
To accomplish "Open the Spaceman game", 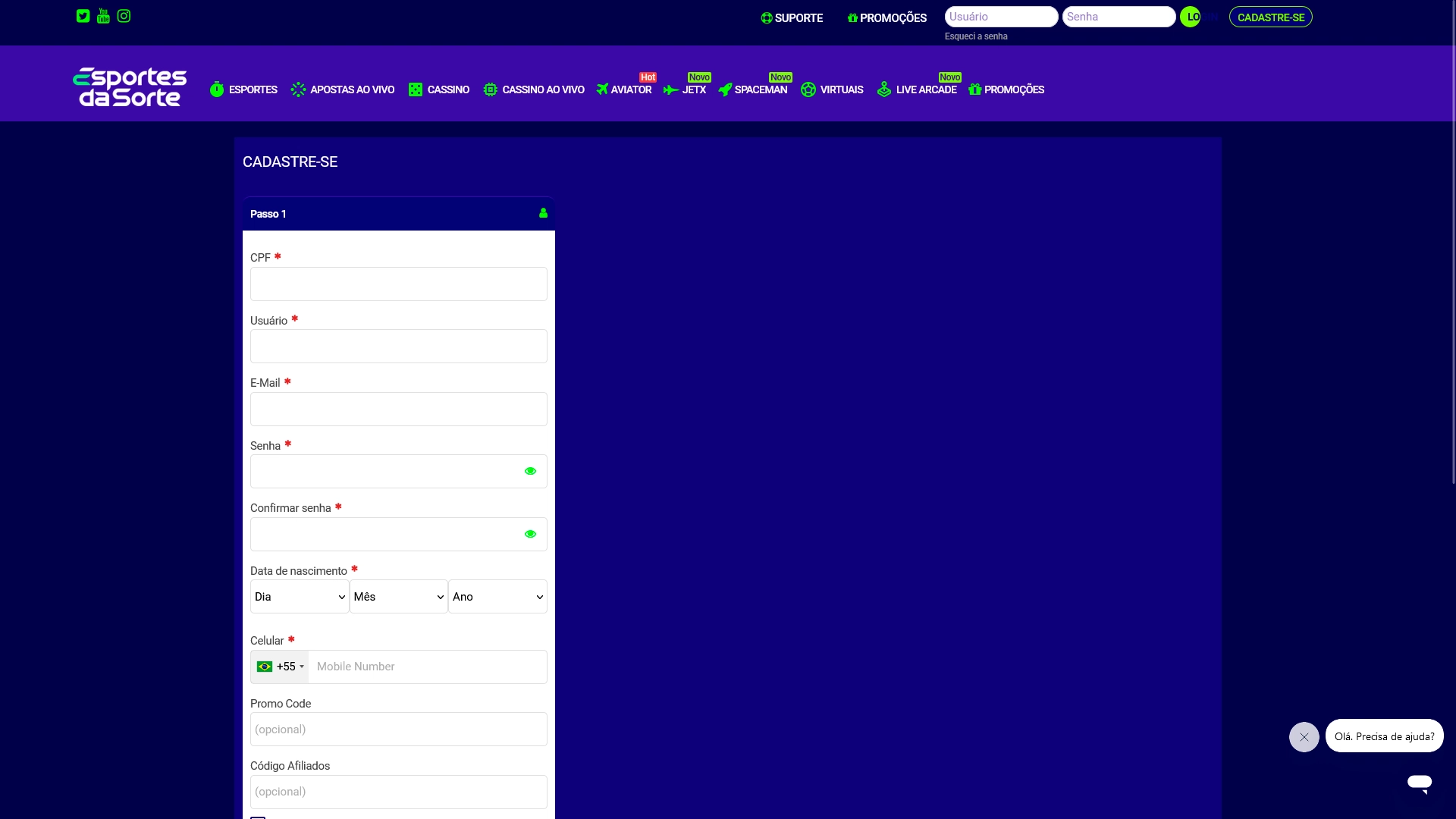I will (753, 89).
